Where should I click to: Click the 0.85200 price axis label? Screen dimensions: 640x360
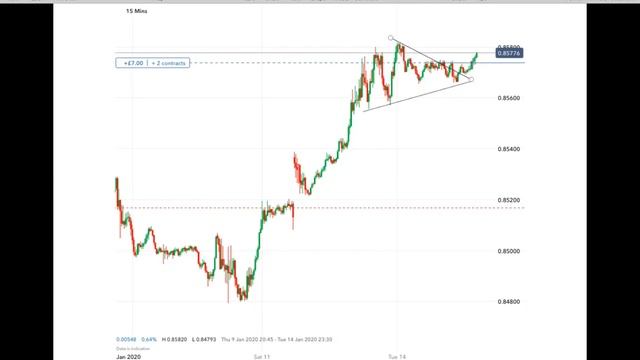[x=509, y=200]
